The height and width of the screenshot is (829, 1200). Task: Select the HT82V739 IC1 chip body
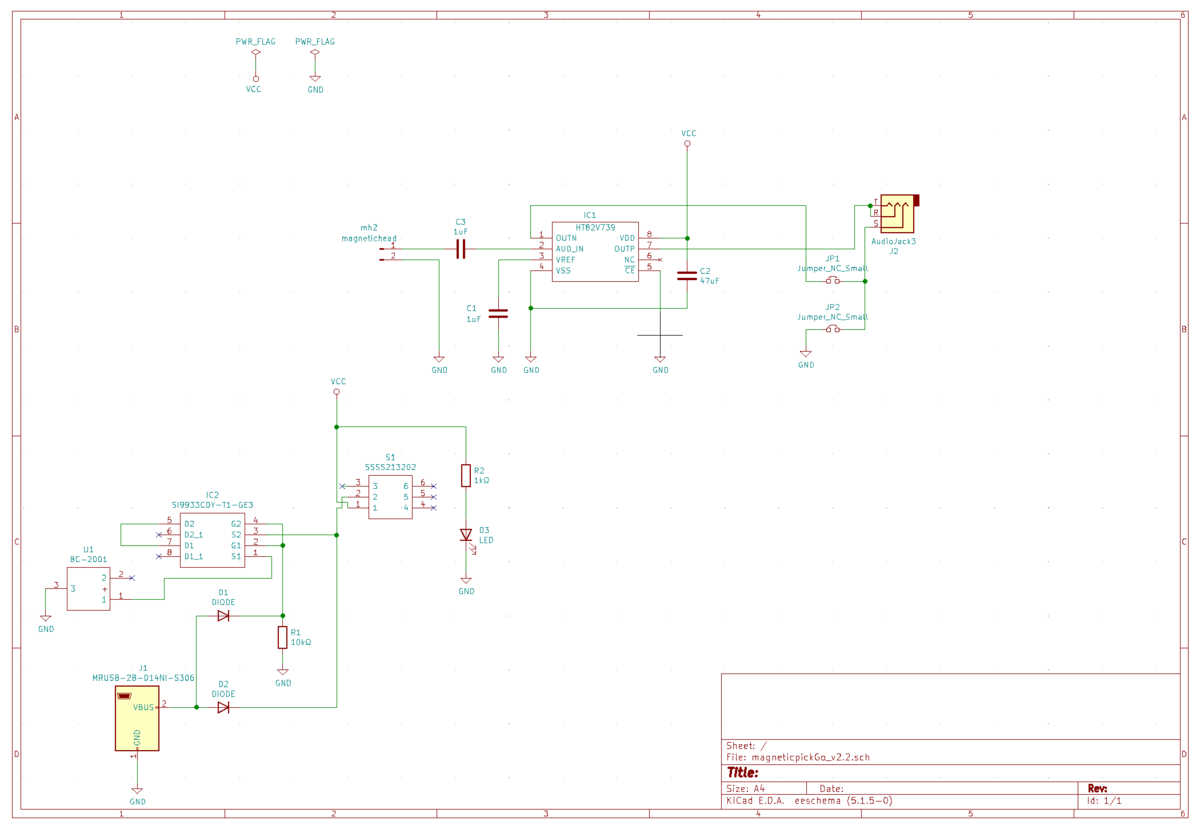click(x=595, y=252)
